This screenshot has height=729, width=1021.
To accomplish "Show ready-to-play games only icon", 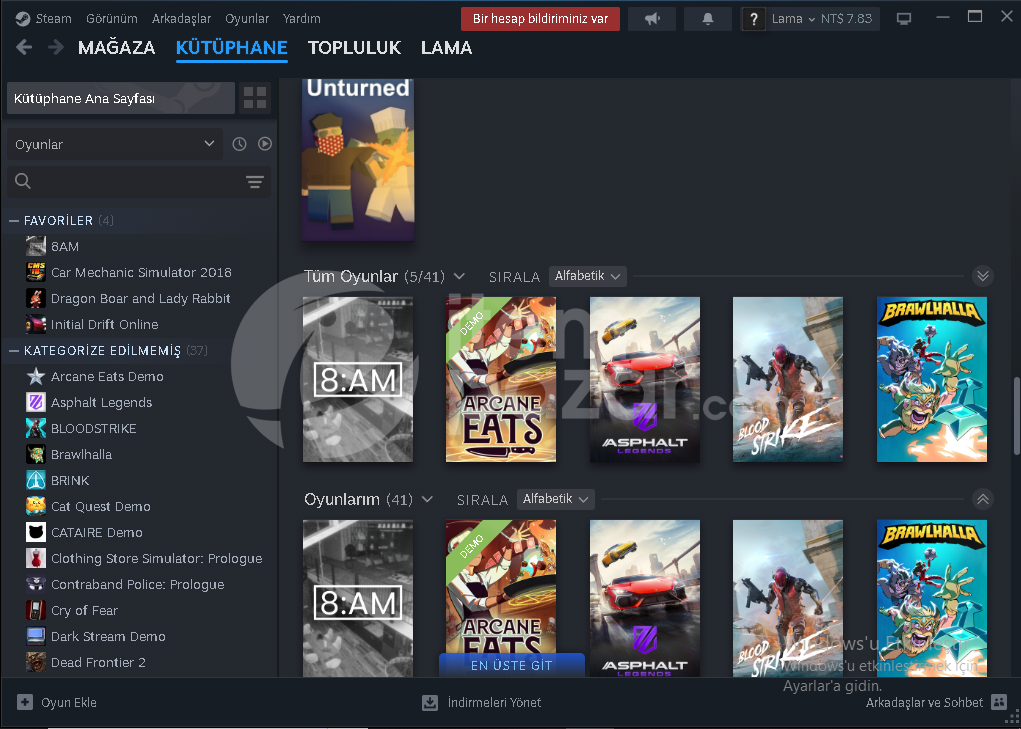I will tap(264, 144).
